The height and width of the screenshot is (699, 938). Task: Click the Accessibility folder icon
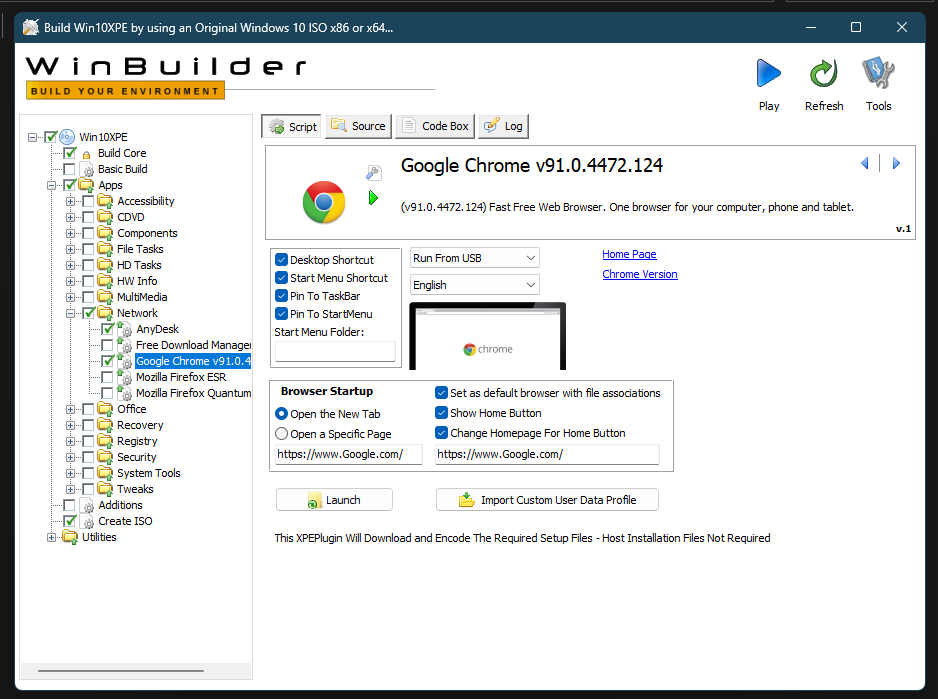(105, 200)
